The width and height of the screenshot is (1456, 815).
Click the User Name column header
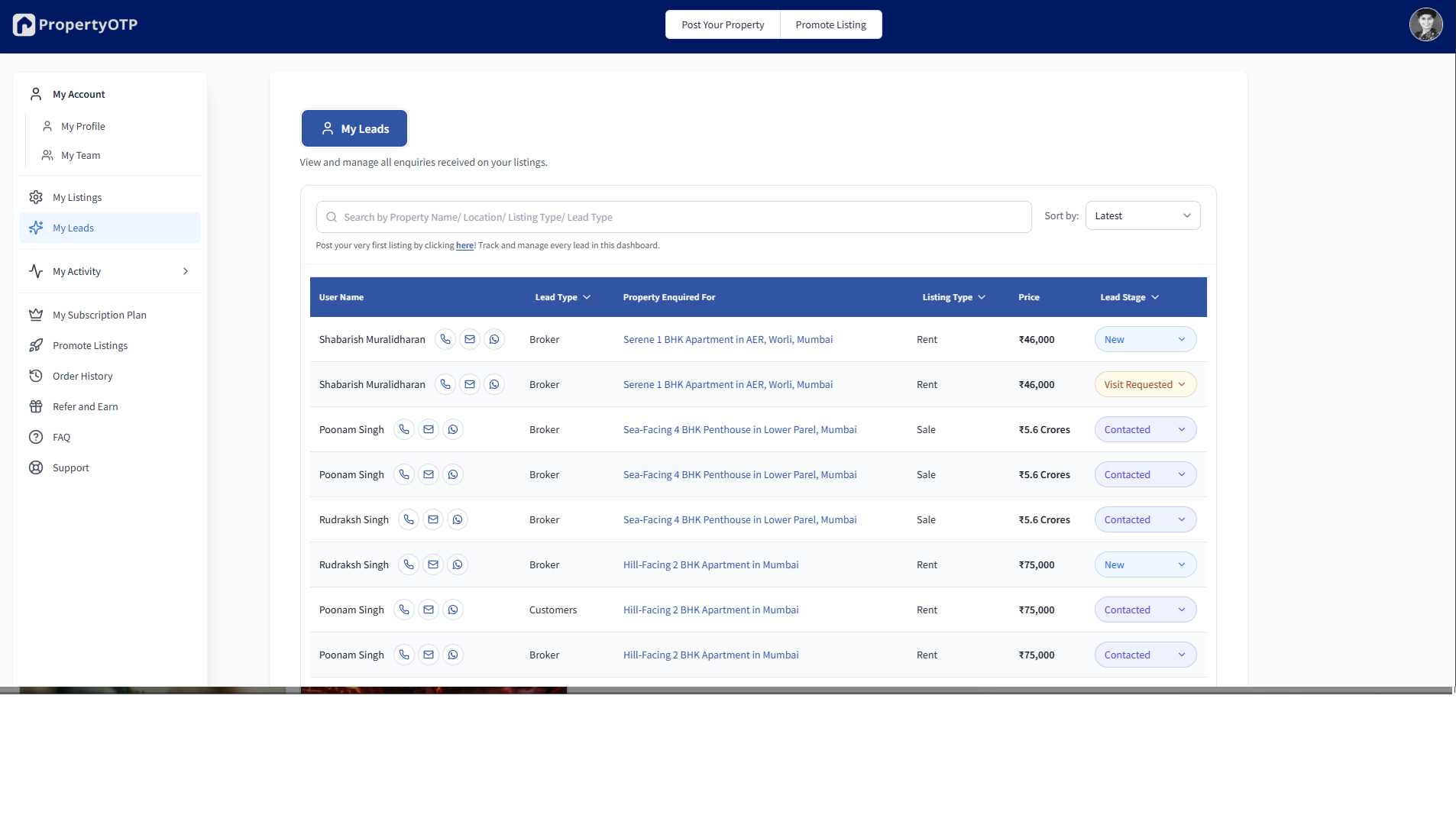pos(341,297)
